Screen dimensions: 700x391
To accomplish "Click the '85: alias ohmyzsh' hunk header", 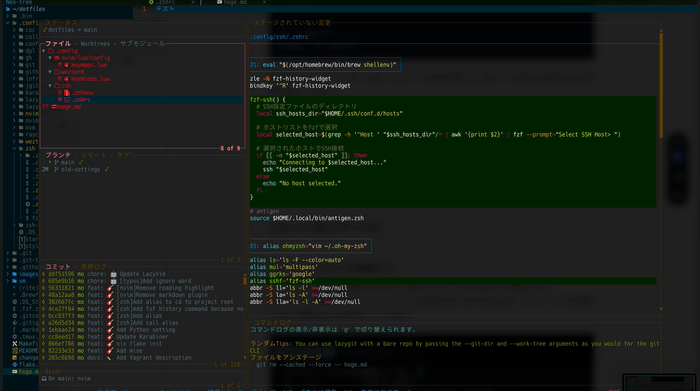I will tap(310, 246).
